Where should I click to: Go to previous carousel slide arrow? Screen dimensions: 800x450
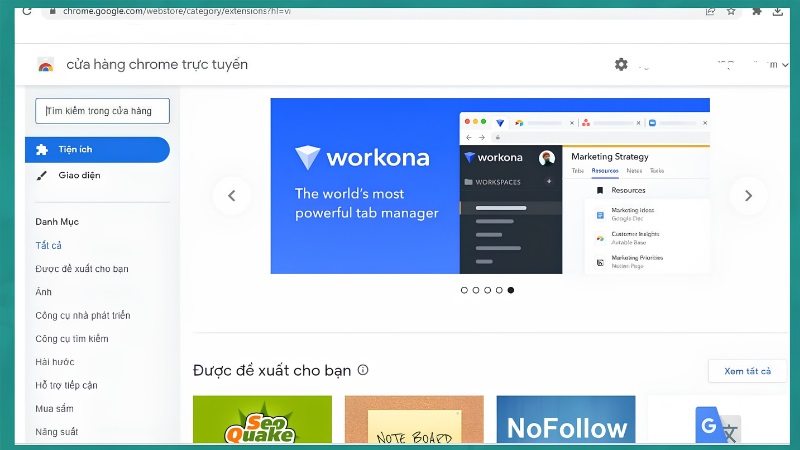coord(232,195)
